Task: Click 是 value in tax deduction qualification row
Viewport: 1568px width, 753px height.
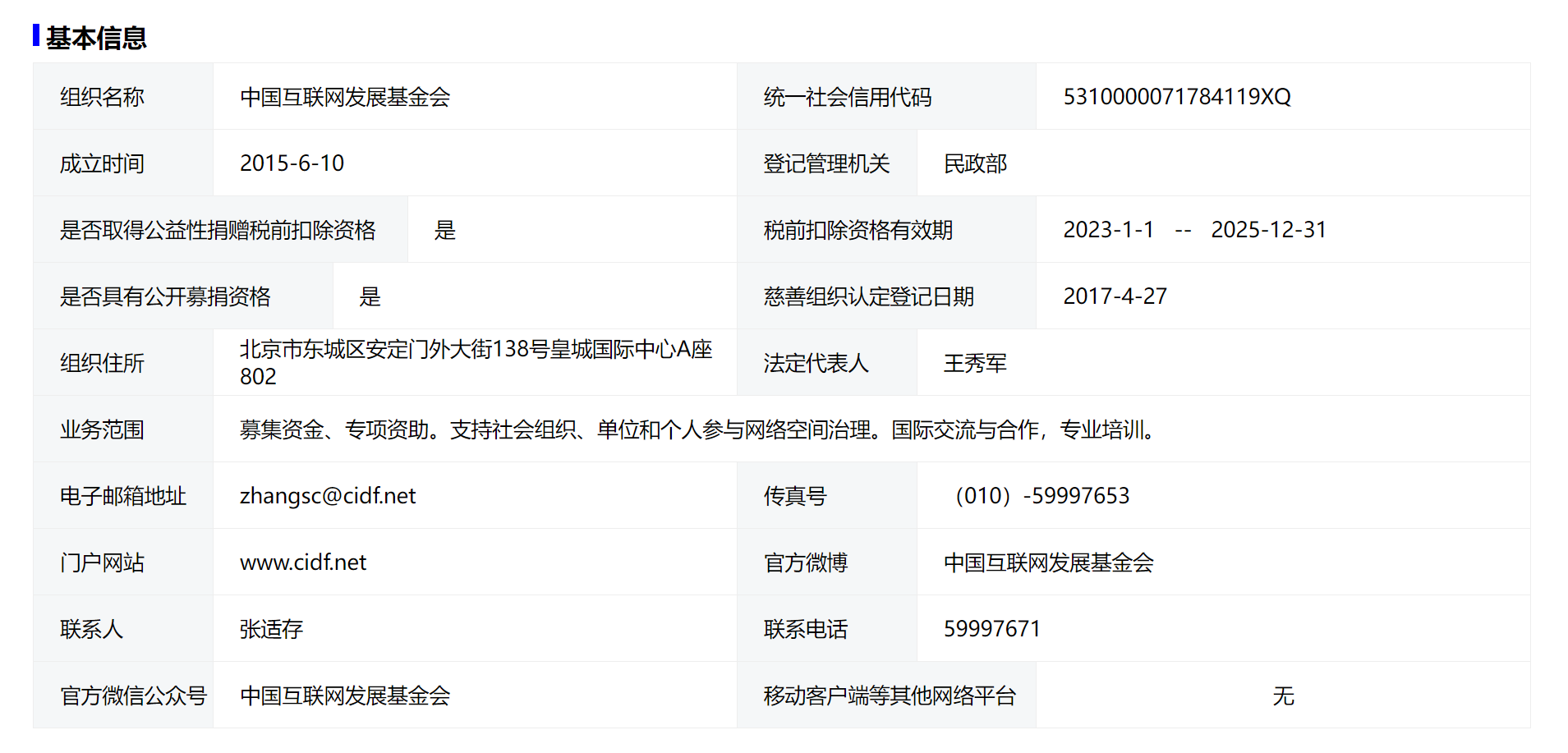Action: click(x=445, y=230)
